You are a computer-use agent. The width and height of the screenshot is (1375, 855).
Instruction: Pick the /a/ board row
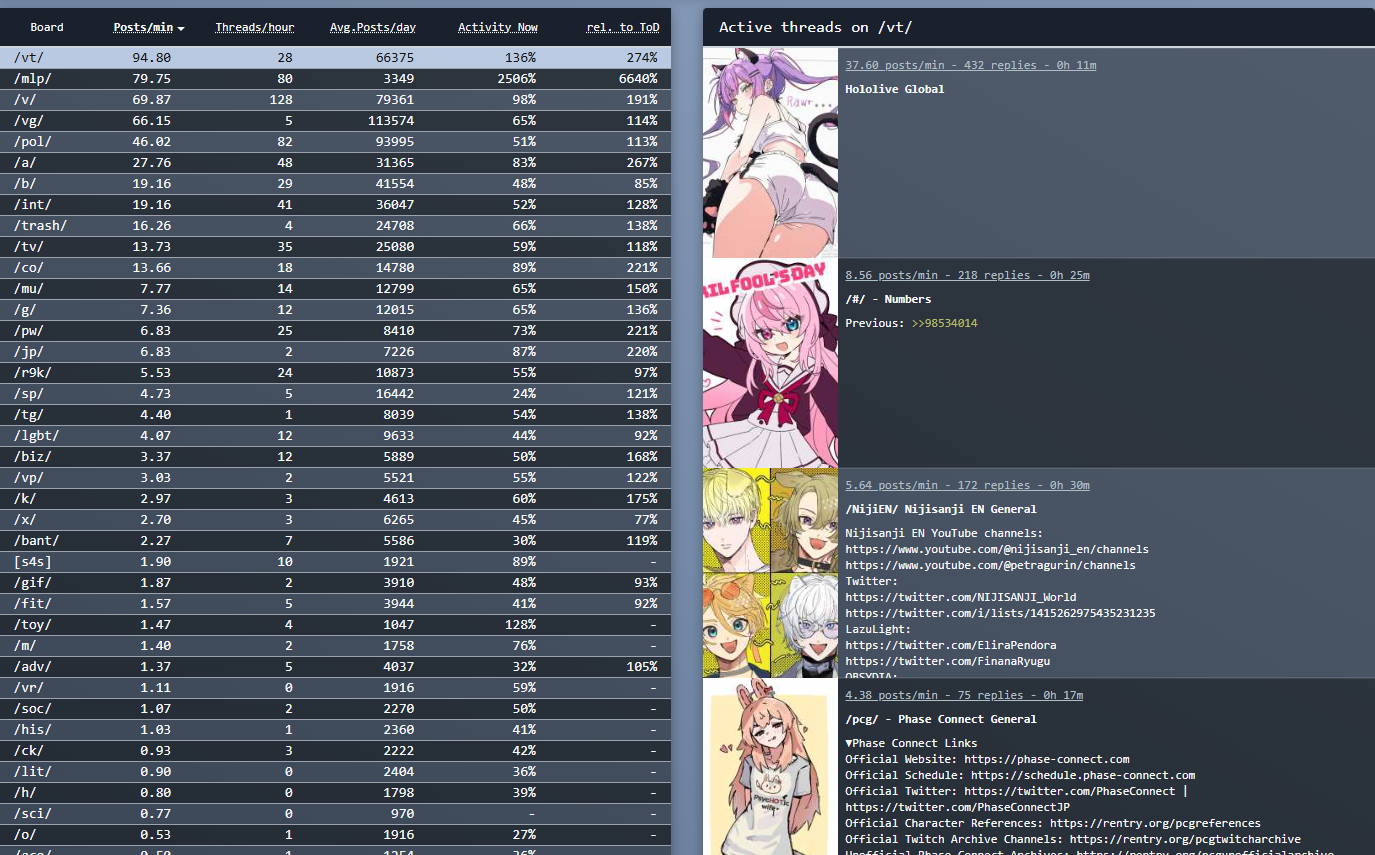click(336, 162)
